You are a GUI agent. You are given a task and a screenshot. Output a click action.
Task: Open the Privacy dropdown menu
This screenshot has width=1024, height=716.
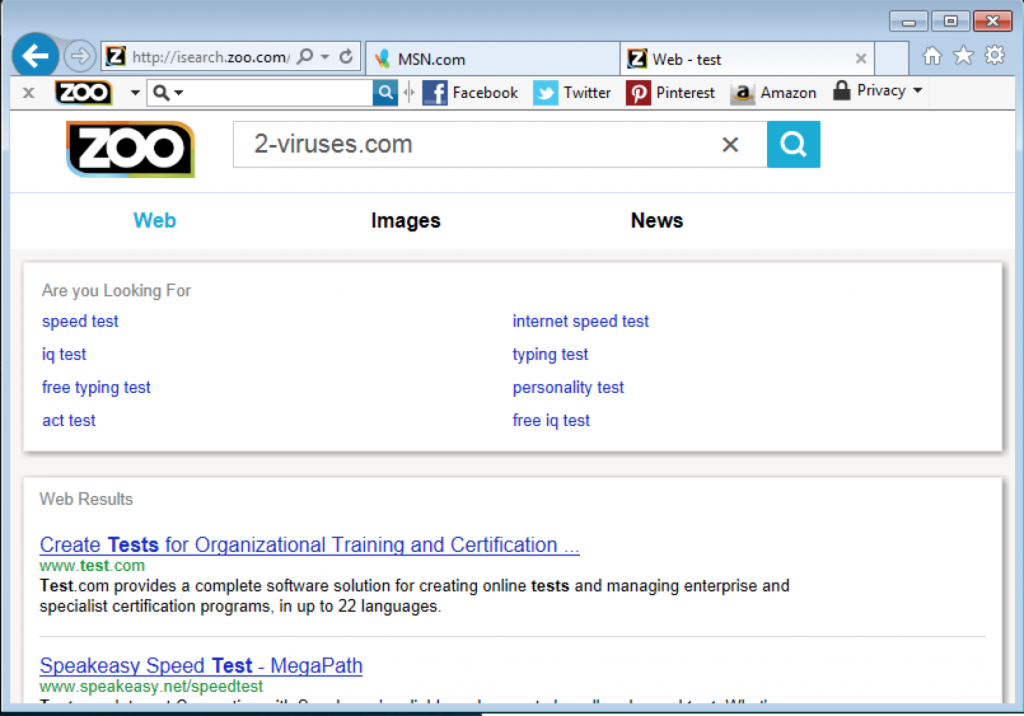878,91
